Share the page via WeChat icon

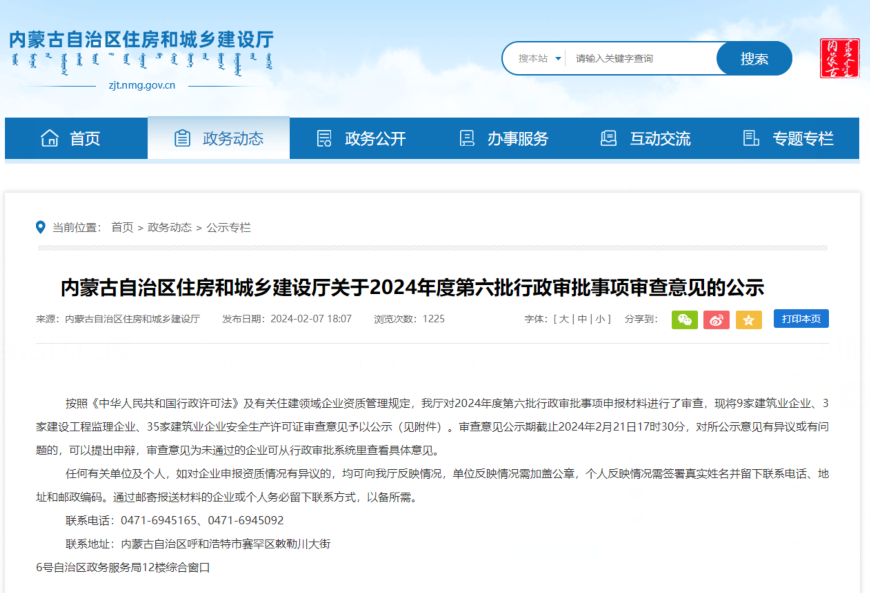[x=684, y=319]
